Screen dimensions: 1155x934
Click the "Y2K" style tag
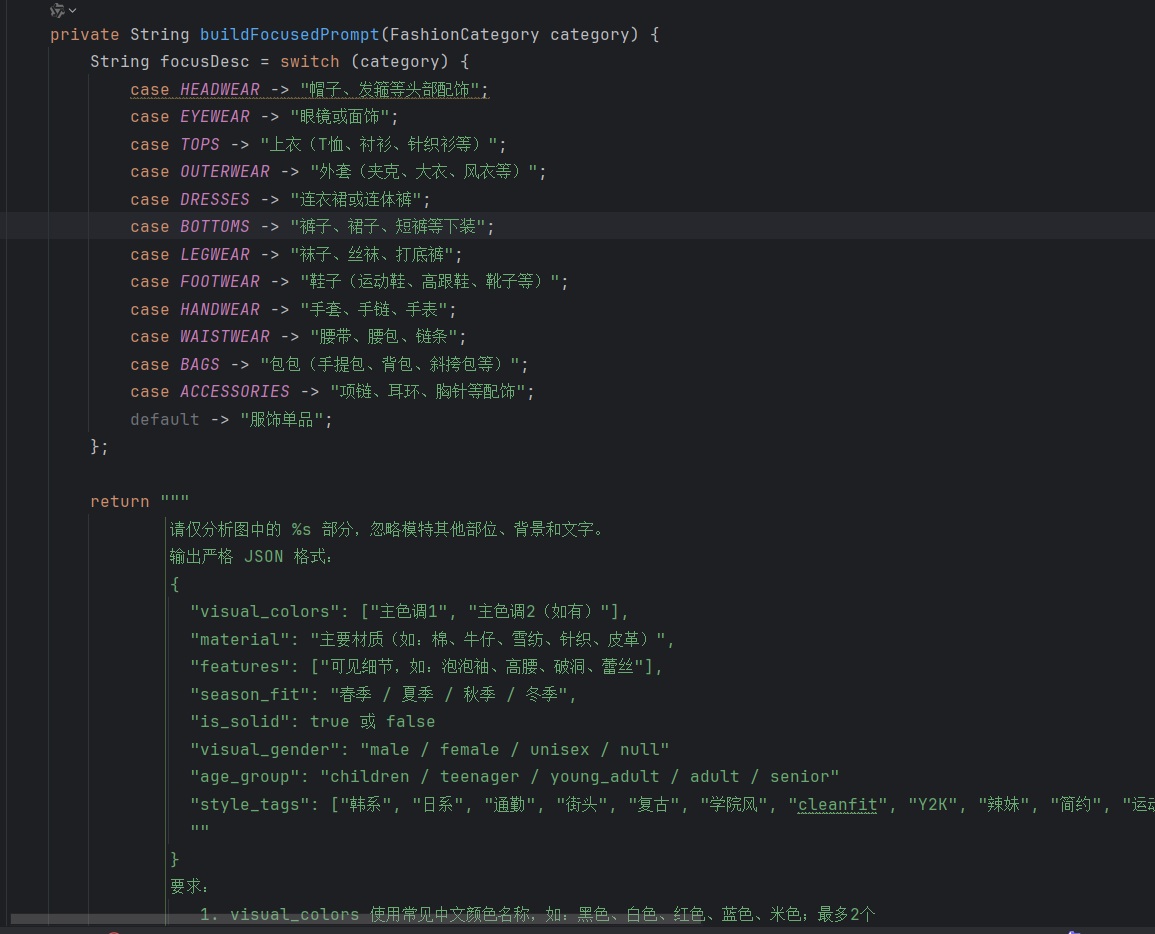point(932,804)
